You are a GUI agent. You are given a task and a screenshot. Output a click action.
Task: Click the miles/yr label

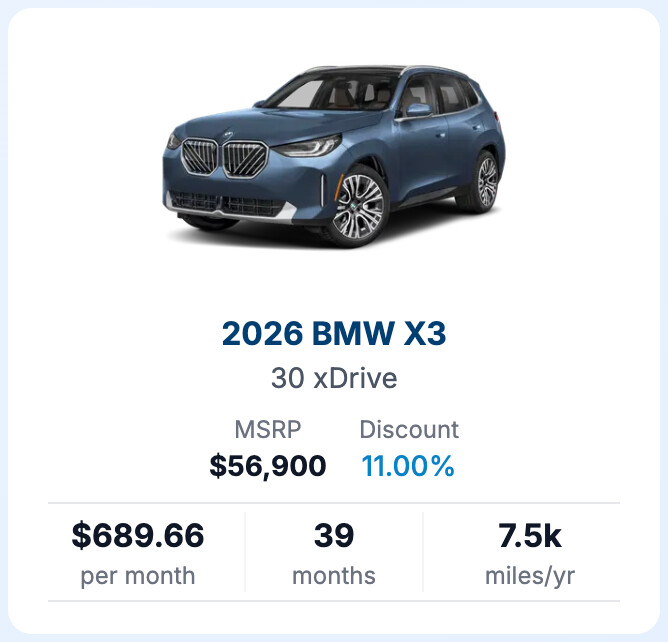[x=530, y=576]
